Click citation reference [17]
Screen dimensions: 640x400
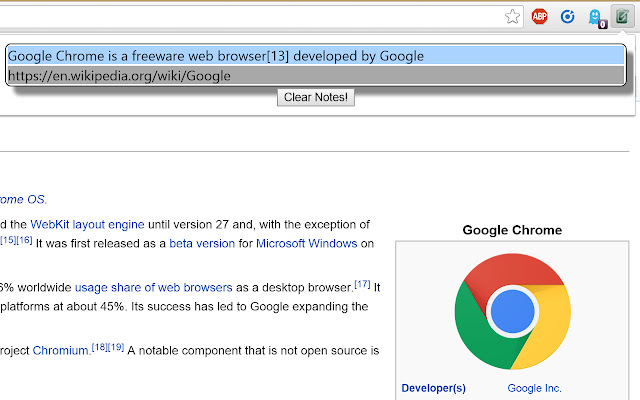point(362,284)
